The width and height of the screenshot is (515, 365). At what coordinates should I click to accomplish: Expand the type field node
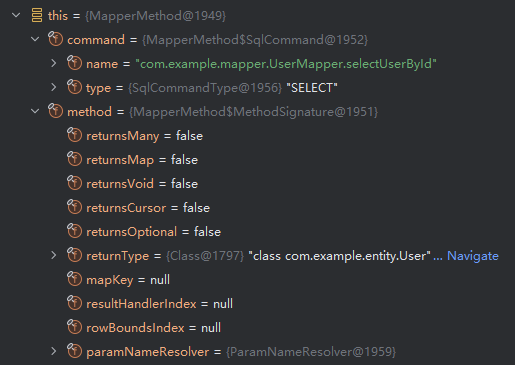pyautogui.click(x=54, y=87)
